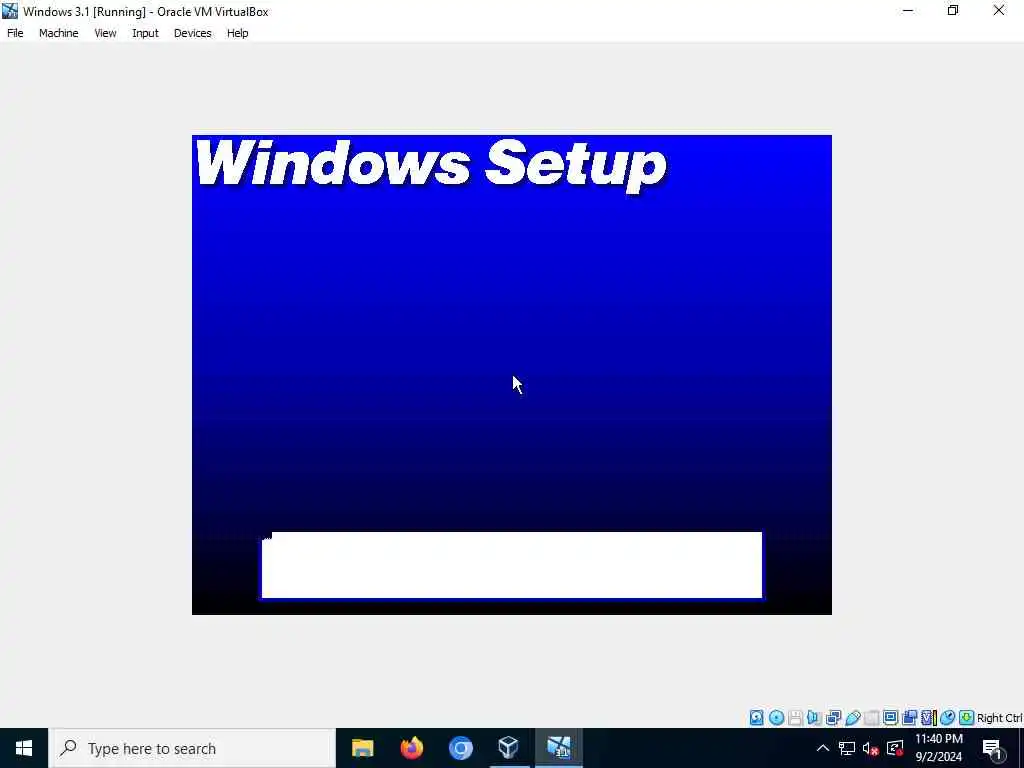Viewport: 1024px width, 768px height.
Task: Click the Windows 3.1 VM taskbar icon
Action: click(x=558, y=748)
